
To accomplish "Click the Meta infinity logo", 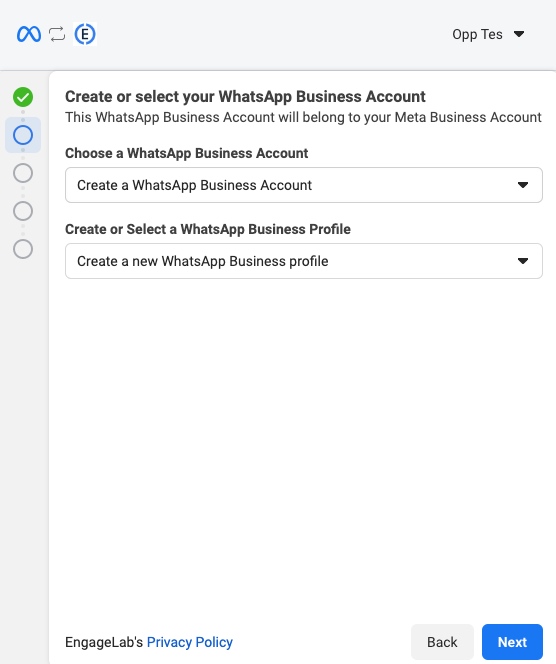I will [29, 34].
